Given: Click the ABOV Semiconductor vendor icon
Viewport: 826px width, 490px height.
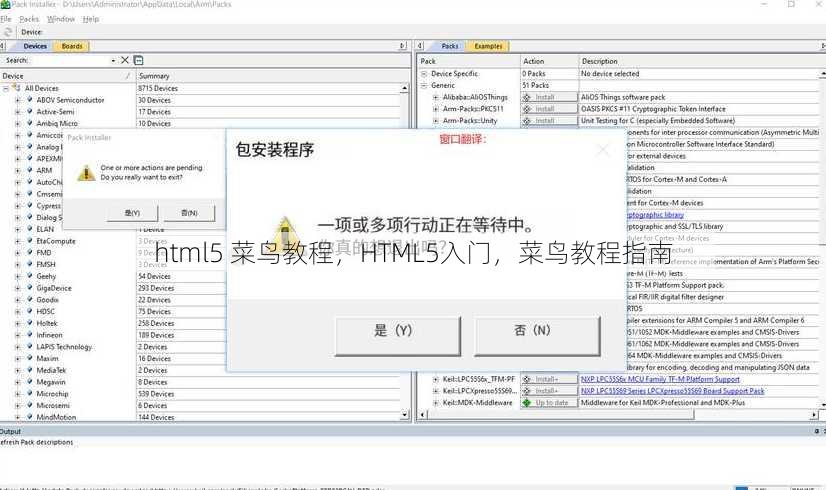Looking at the screenshot, I should pos(30,100).
